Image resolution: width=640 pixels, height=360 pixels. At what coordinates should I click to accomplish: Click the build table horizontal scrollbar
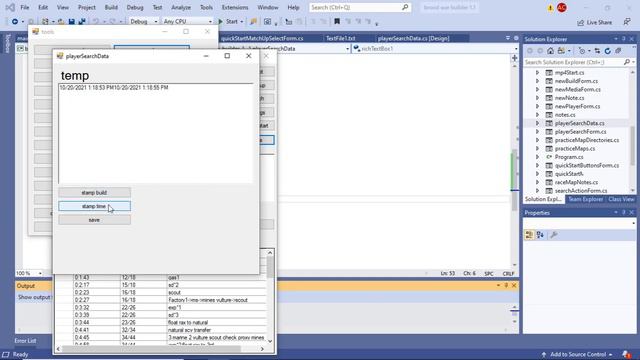coord(160,349)
